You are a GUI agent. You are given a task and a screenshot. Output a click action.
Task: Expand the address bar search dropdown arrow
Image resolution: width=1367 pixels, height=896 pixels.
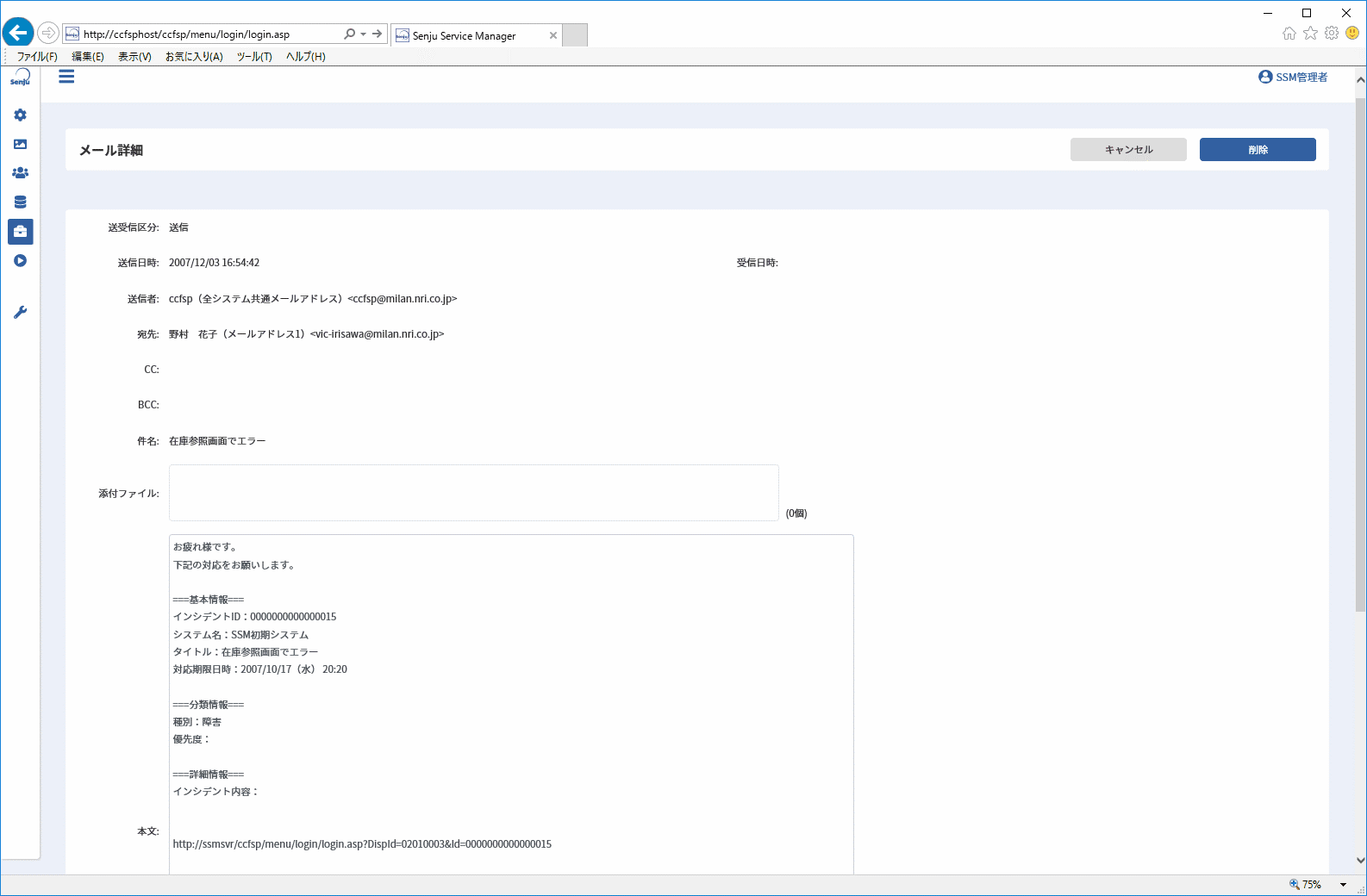pos(363,34)
